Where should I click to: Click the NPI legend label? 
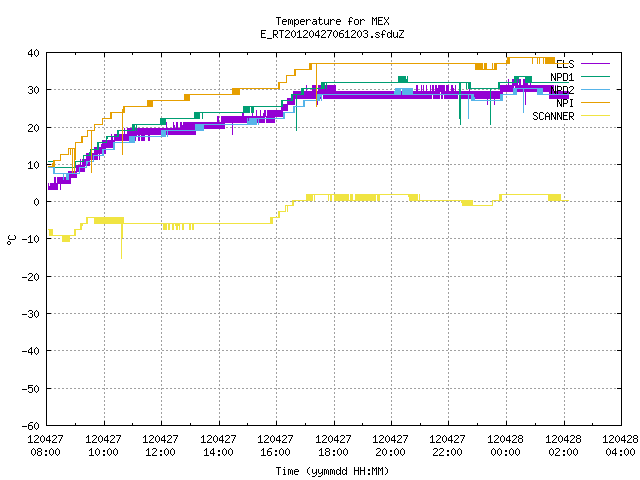point(565,103)
